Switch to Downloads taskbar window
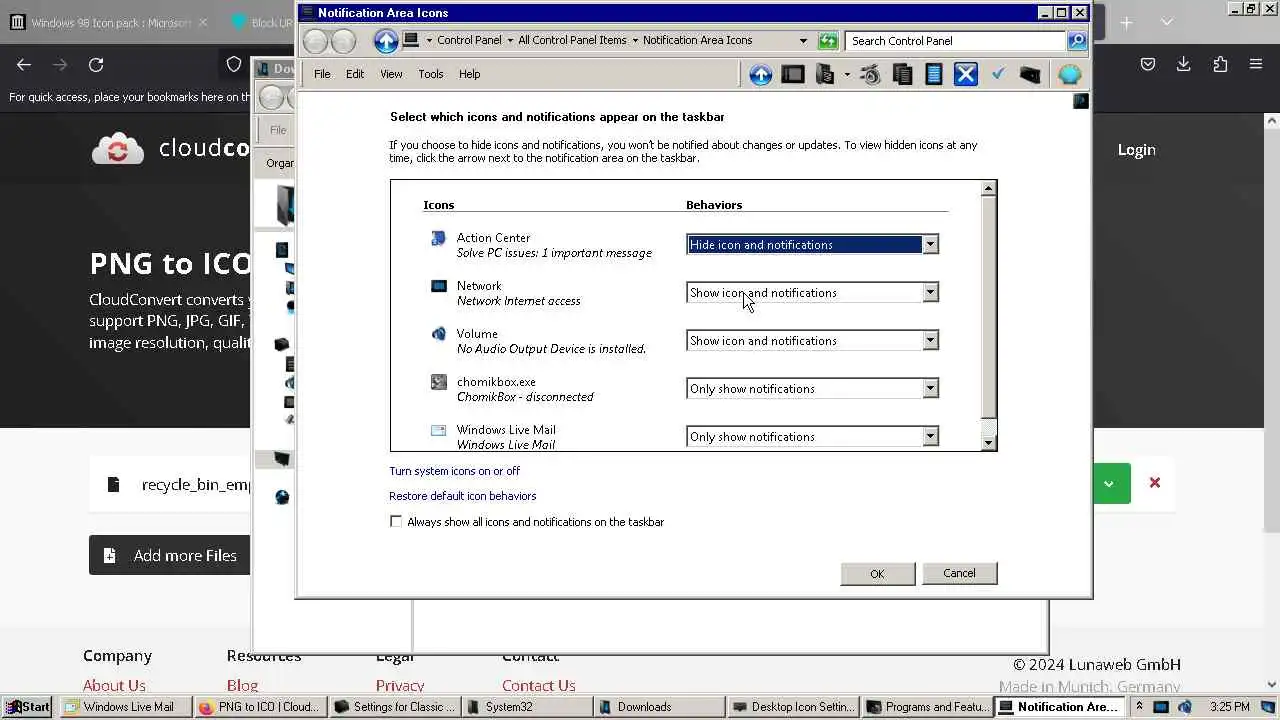The height and width of the screenshot is (720, 1280). pos(660,707)
